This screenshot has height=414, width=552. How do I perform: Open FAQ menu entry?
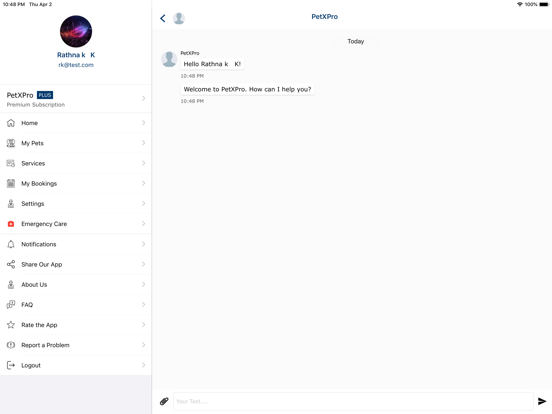tap(76, 305)
